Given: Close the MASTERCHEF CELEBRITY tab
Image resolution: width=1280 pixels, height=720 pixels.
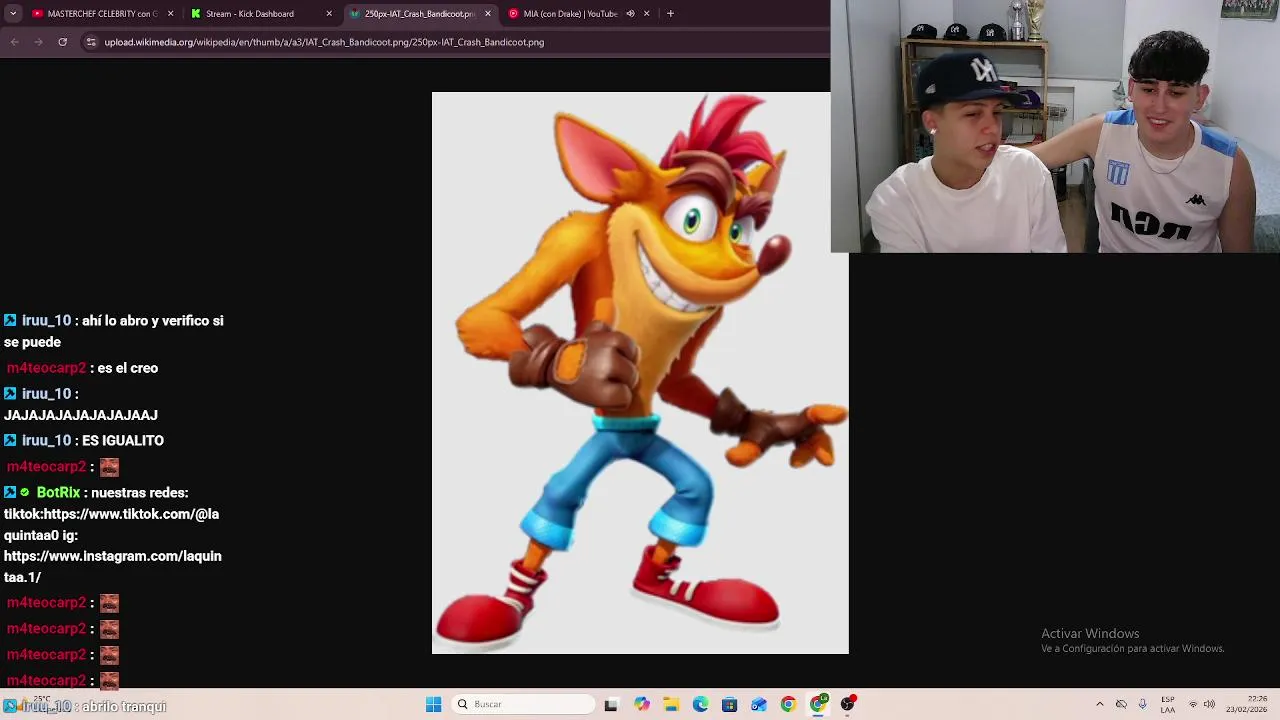Looking at the screenshot, I should [x=170, y=14].
